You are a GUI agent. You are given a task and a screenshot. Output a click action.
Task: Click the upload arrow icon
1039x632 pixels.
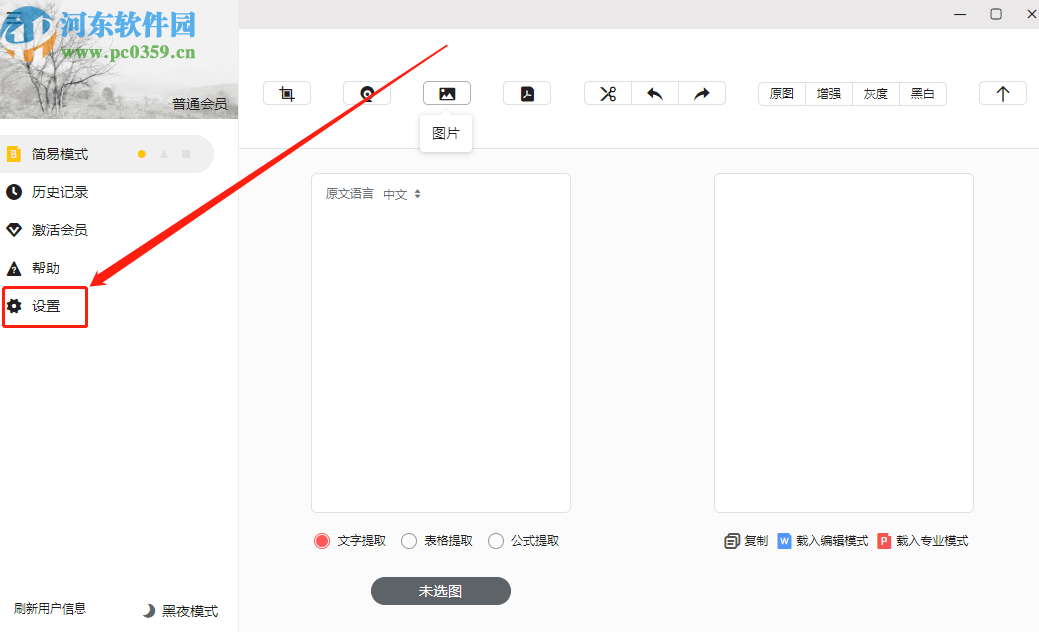(1002, 92)
